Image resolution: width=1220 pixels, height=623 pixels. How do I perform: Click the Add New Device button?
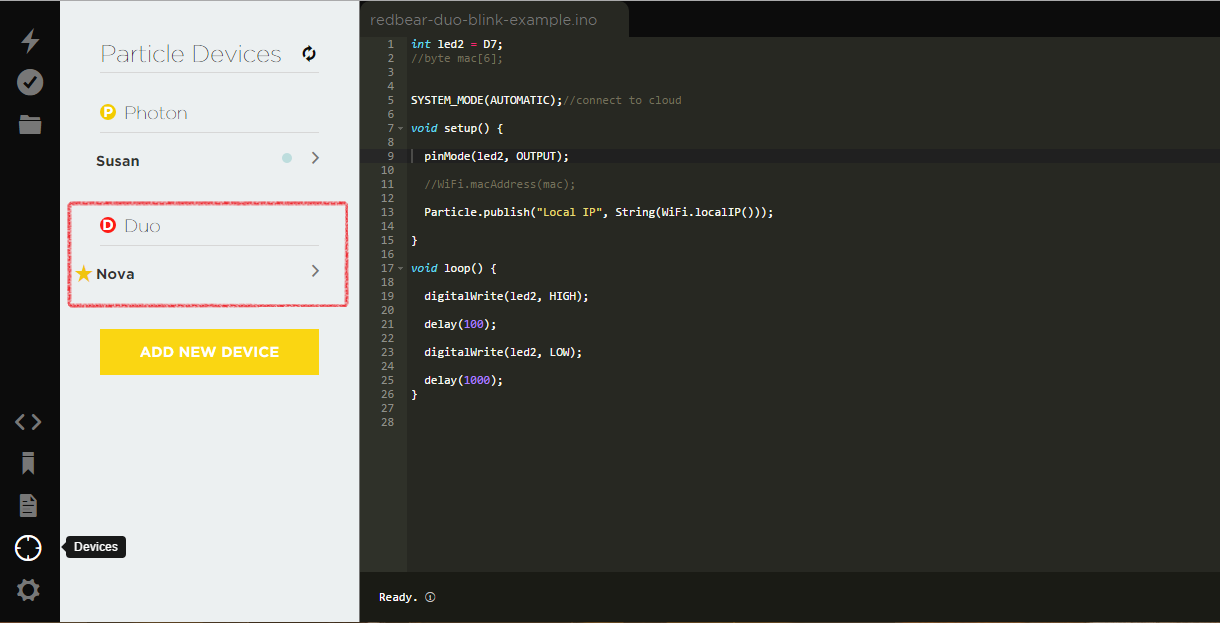209,352
